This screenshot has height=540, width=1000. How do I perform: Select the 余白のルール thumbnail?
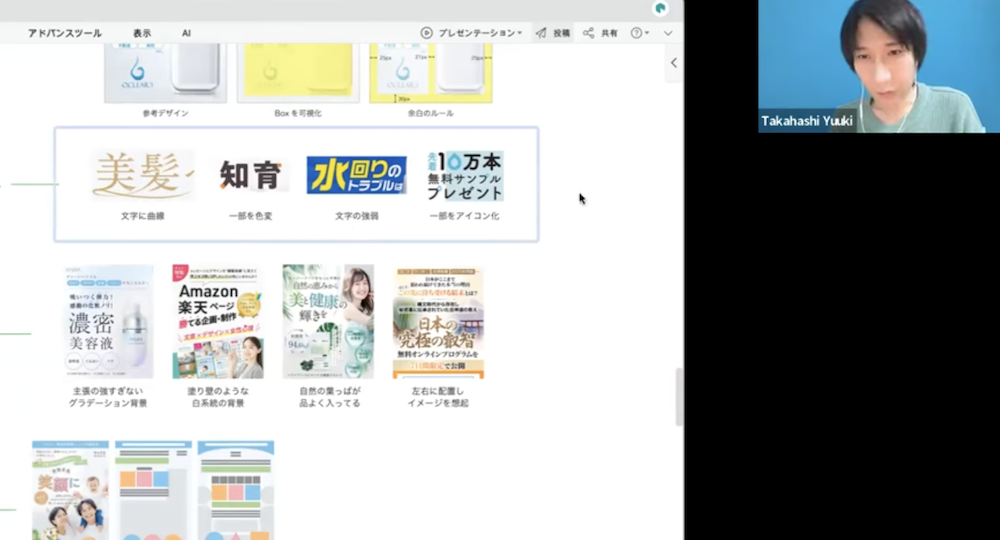[x=430, y=73]
